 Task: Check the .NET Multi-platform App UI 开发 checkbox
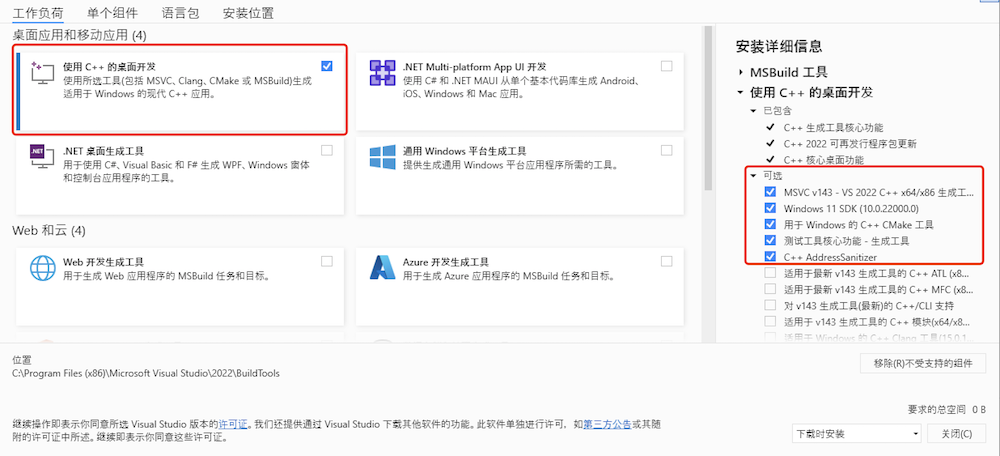click(x=666, y=66)
